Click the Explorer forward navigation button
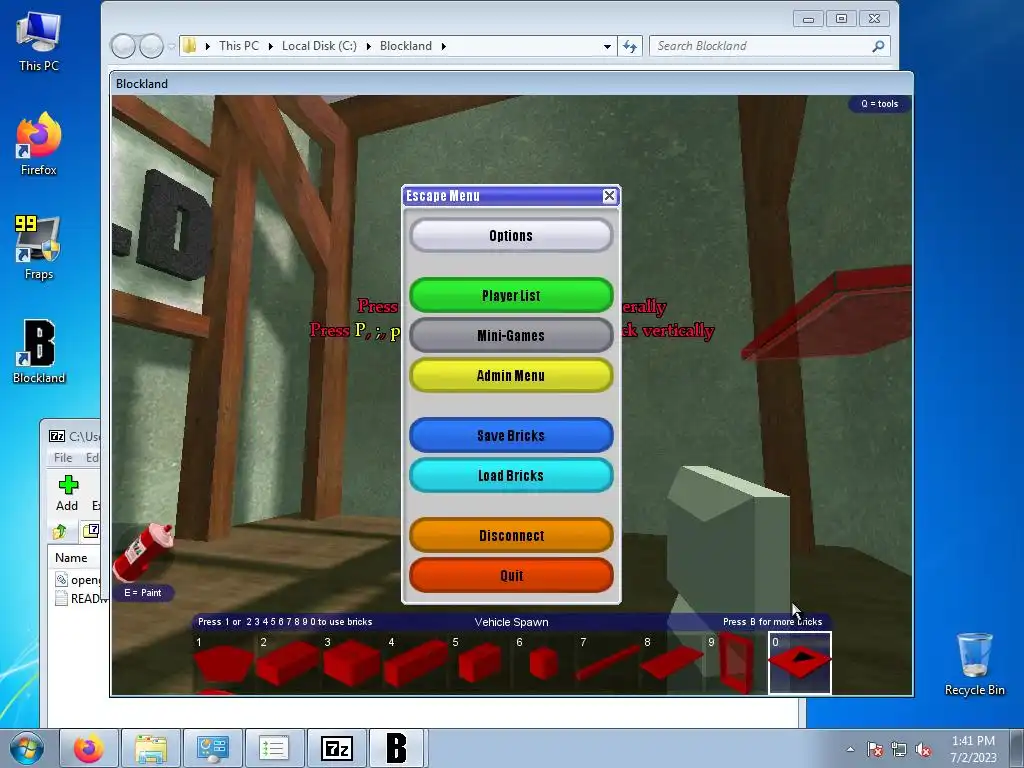1024x768 pixels. [152, 46]
